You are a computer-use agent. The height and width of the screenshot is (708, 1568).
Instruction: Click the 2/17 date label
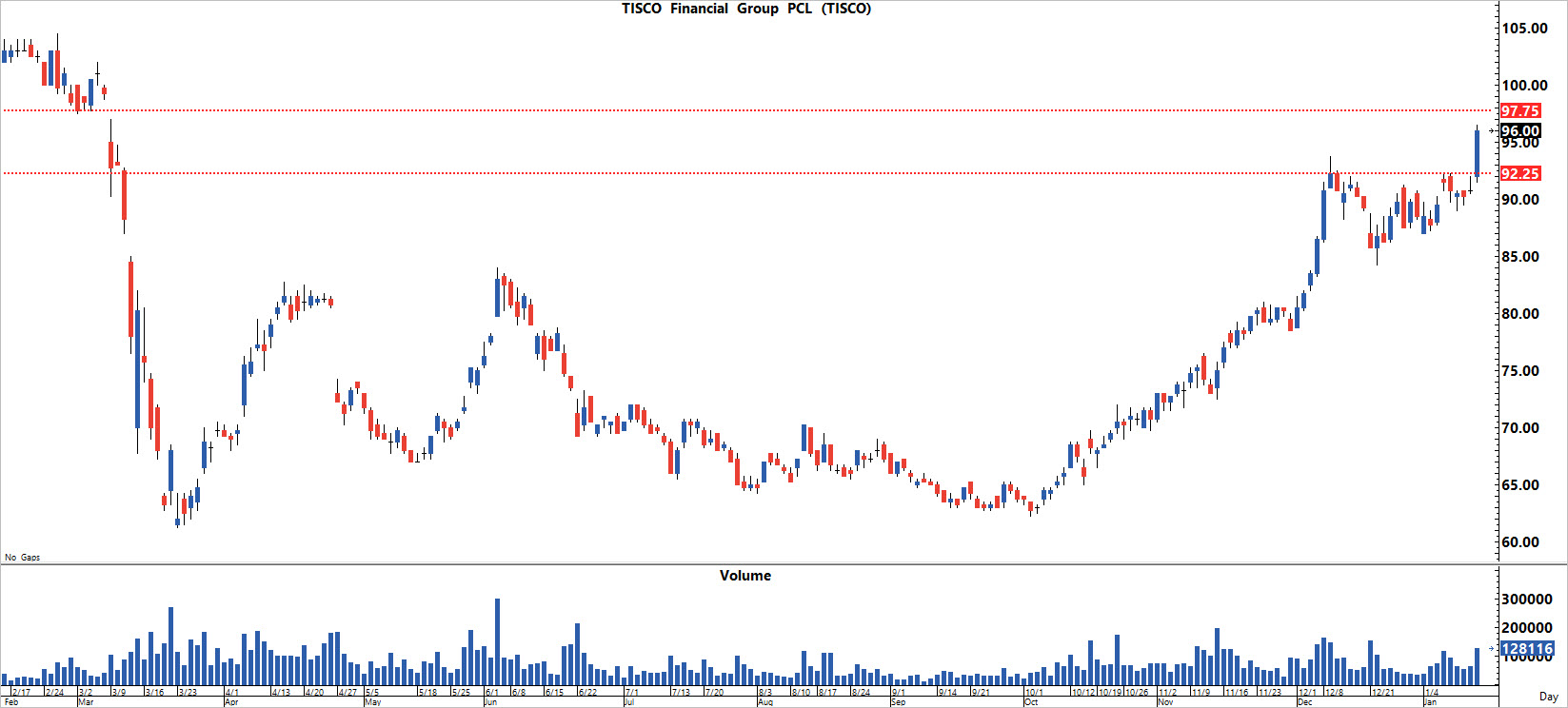(x=22, y=693)
